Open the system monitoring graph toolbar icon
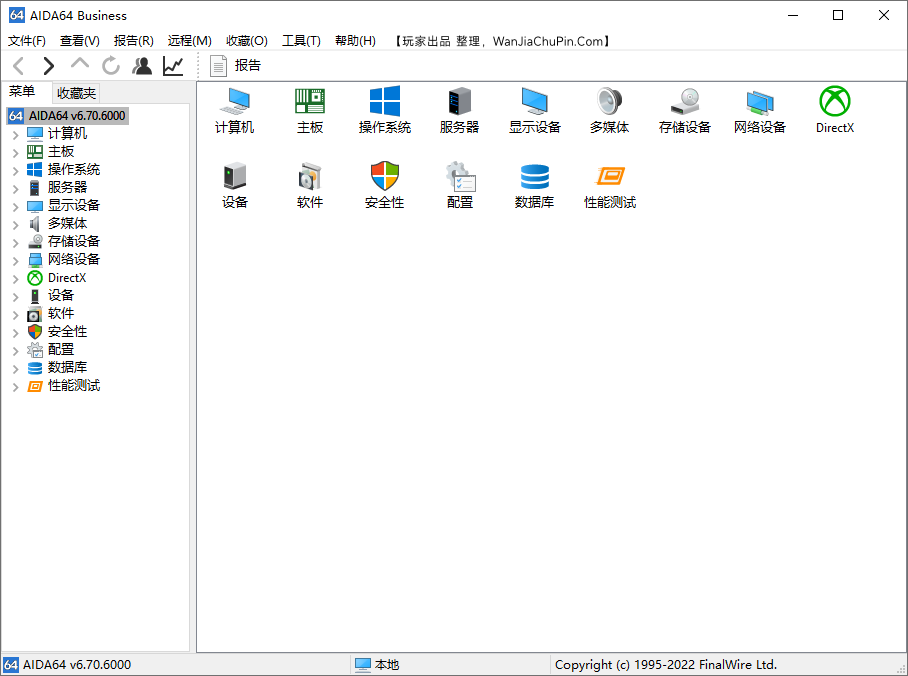Screen dimensions: 908x676 172,65
